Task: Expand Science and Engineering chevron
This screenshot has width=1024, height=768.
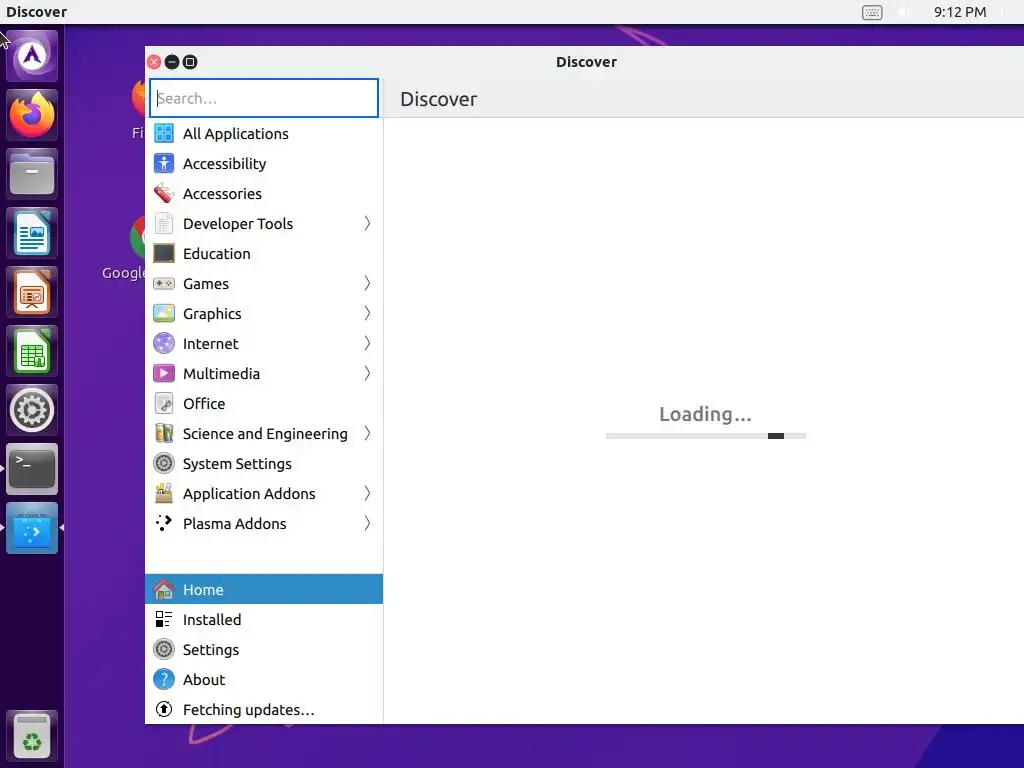Action: [x=367, y=434]
